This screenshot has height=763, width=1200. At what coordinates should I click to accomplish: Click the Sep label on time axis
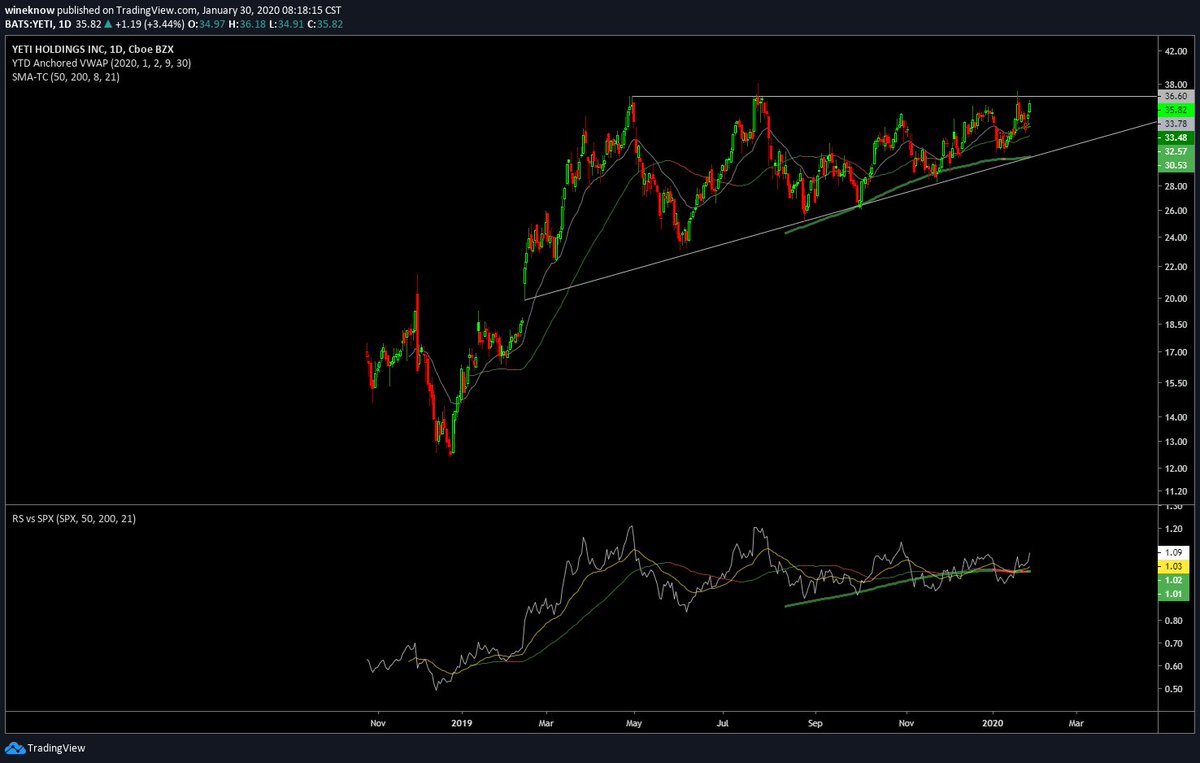tap(815, 721)
